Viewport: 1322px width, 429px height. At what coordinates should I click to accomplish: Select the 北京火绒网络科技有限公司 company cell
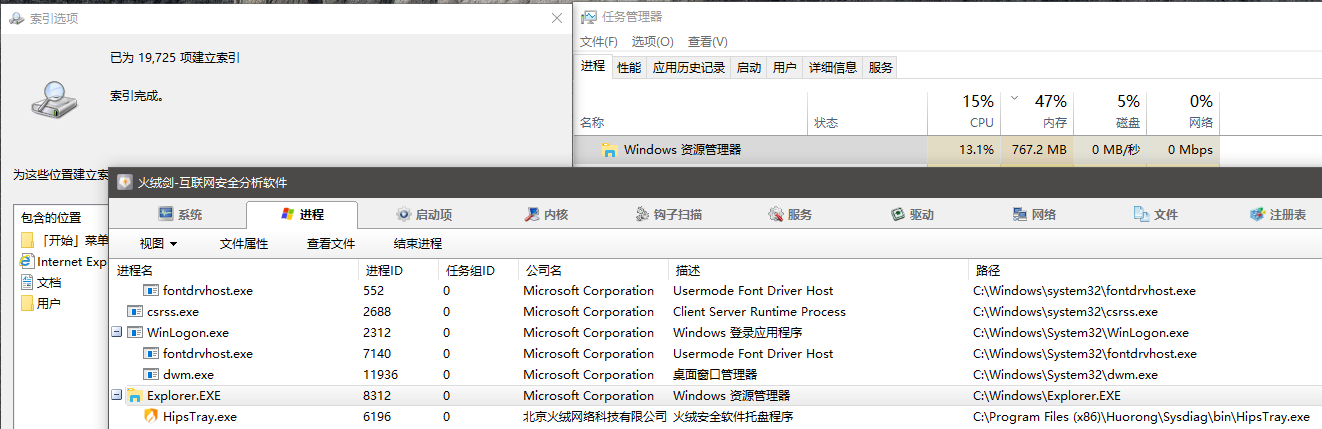pos(595,417)
